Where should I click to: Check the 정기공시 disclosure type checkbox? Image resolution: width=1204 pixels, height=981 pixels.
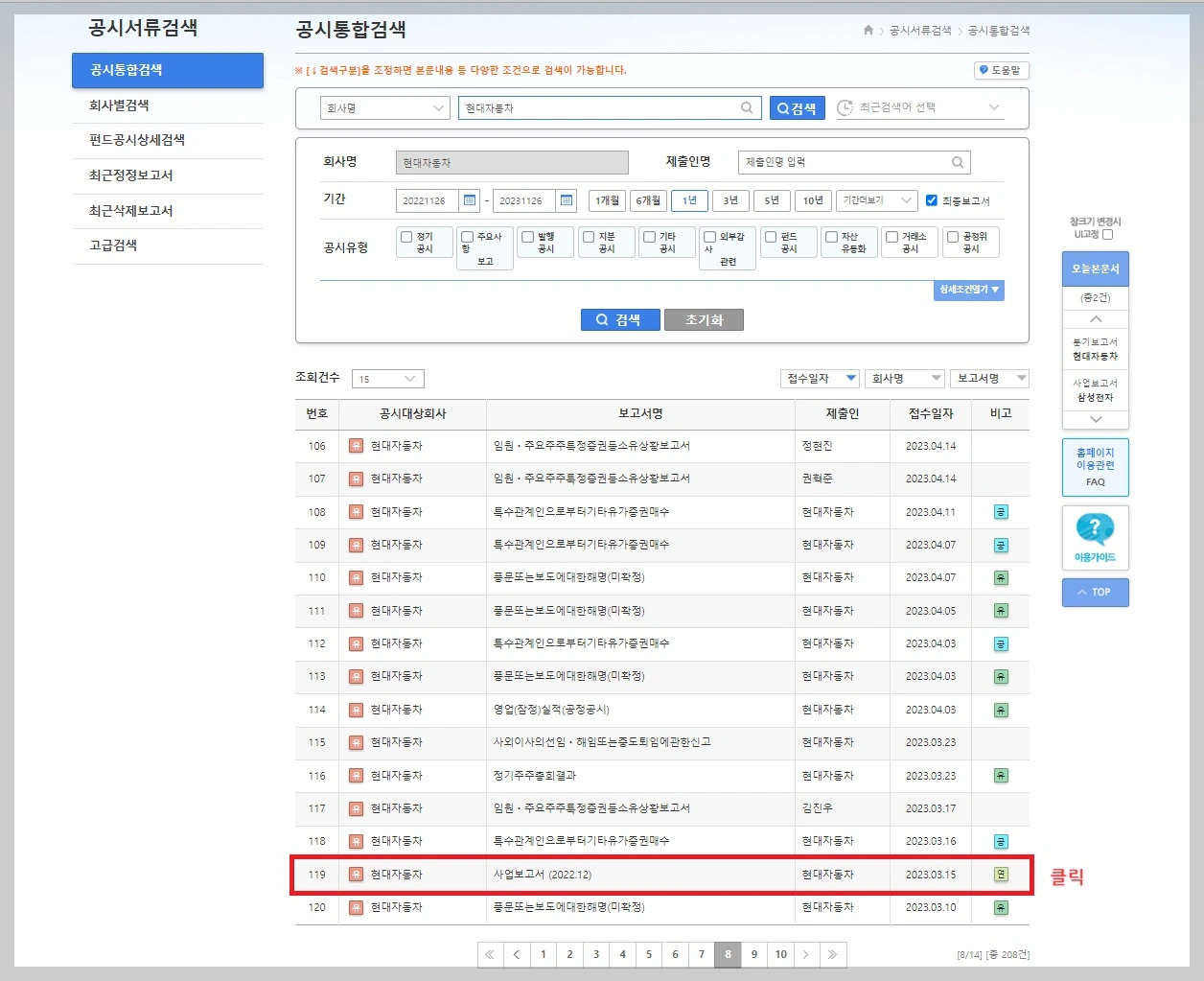(x=406, y=237)
